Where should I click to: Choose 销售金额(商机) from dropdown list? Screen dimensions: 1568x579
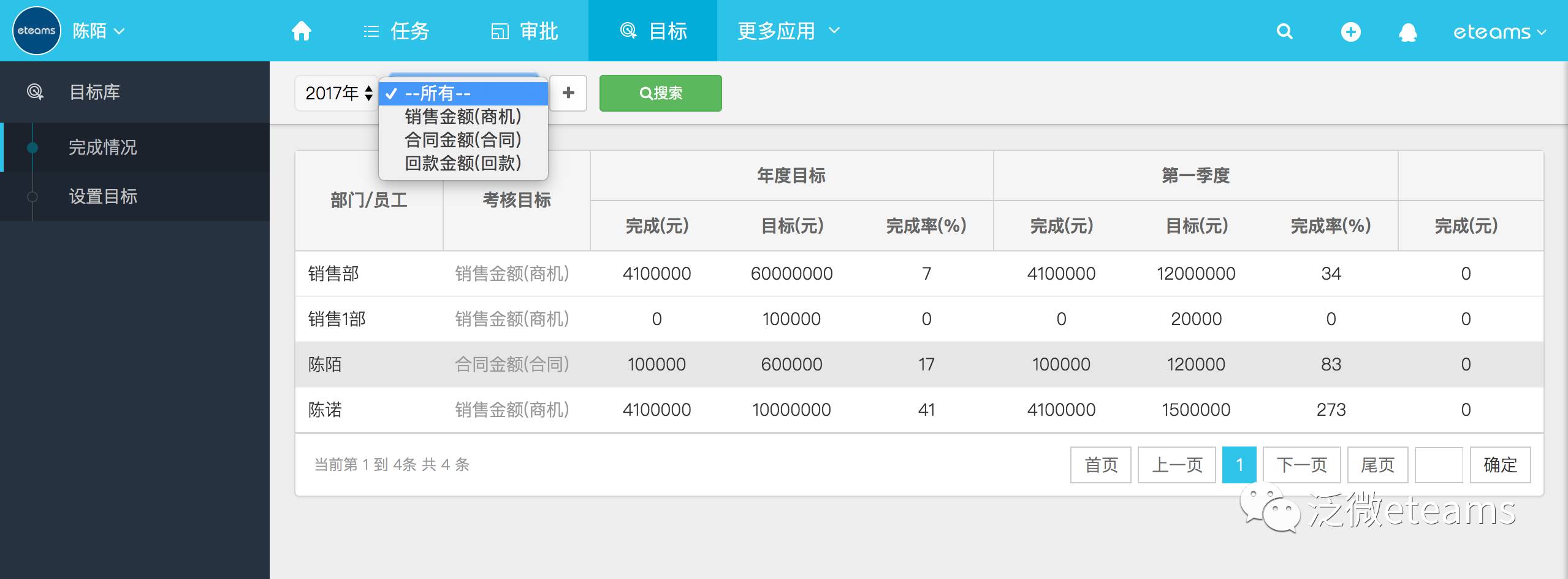tap(463, 117)
